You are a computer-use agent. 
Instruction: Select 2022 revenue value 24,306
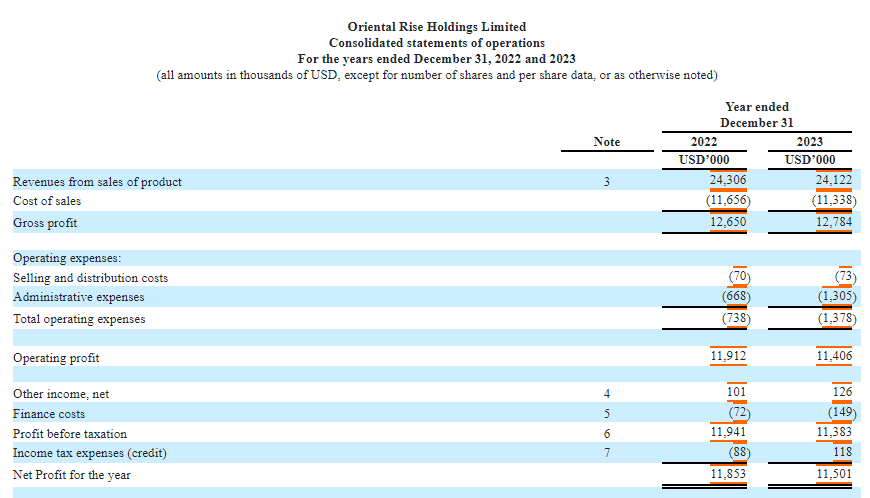tap(728, 180)
